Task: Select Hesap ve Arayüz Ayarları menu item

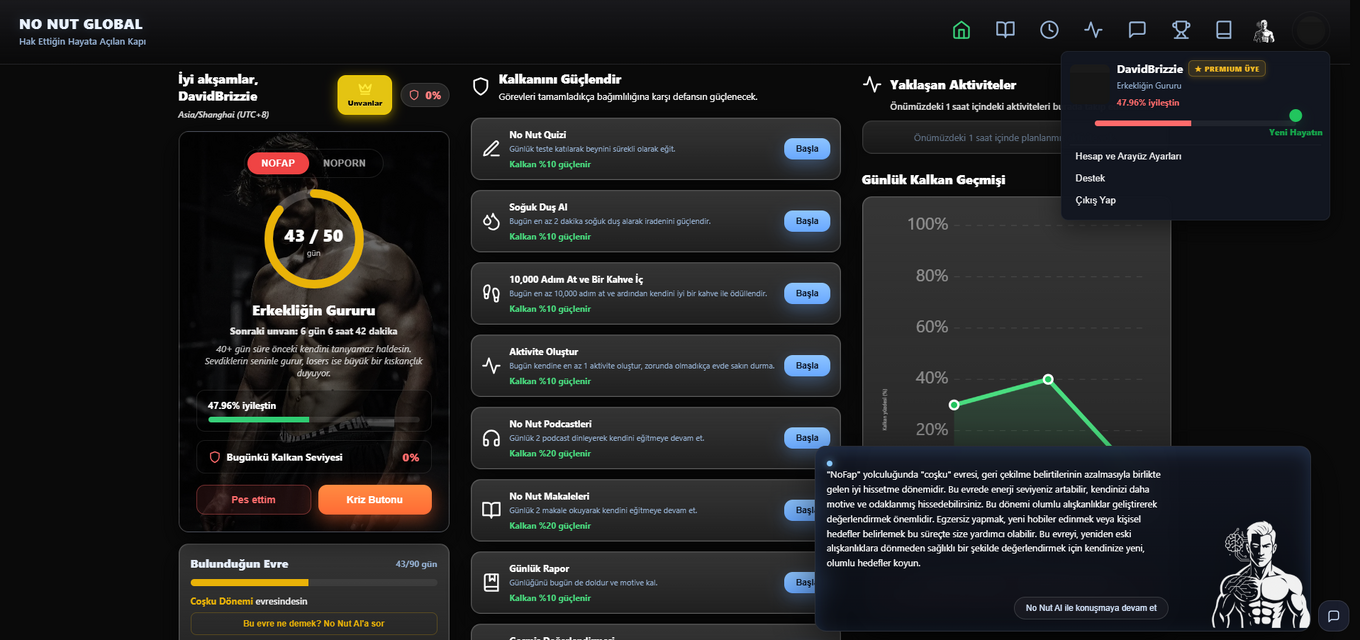Action: click(x=1128, y=156)
